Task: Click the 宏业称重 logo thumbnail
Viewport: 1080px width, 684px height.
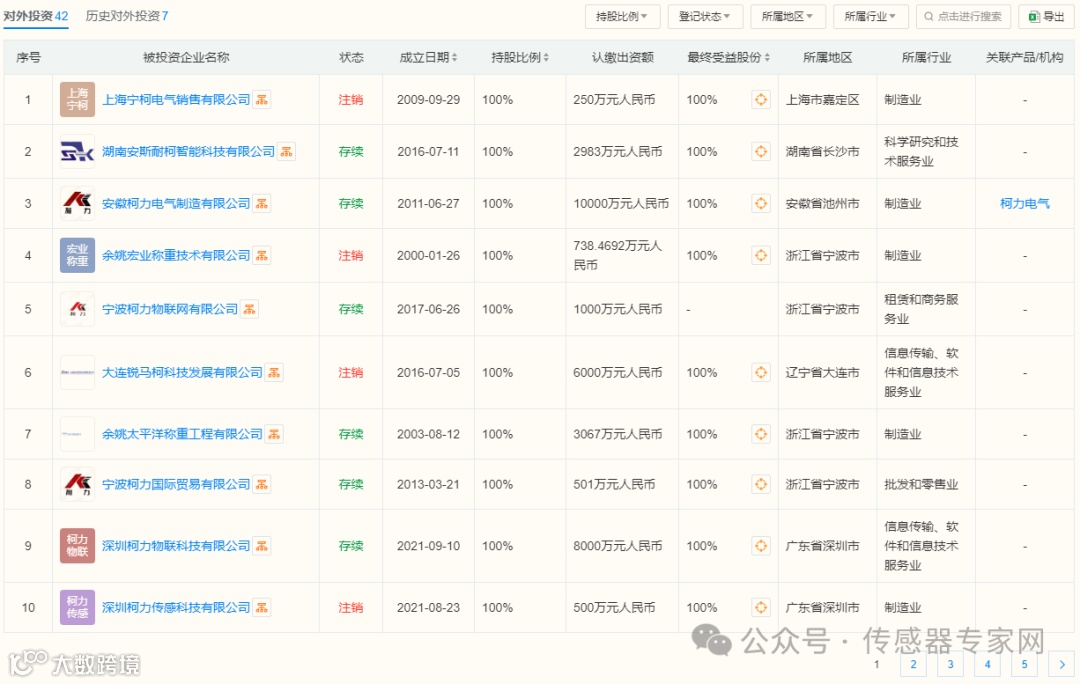Action: (x=77, y=256)
